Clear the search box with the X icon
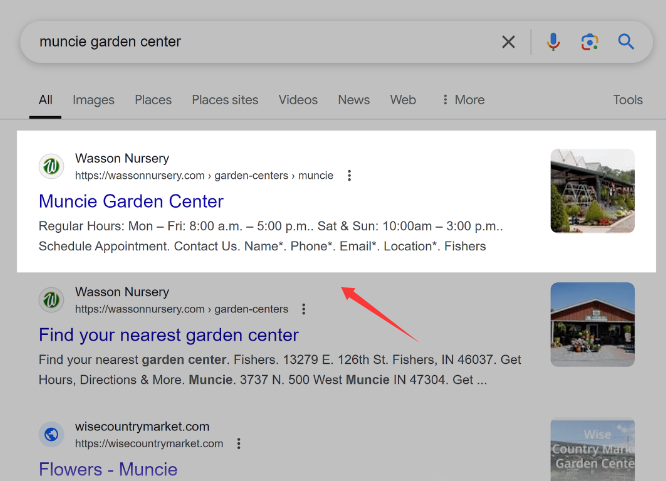The image size is (666, 481). click(x=508, y=42)
